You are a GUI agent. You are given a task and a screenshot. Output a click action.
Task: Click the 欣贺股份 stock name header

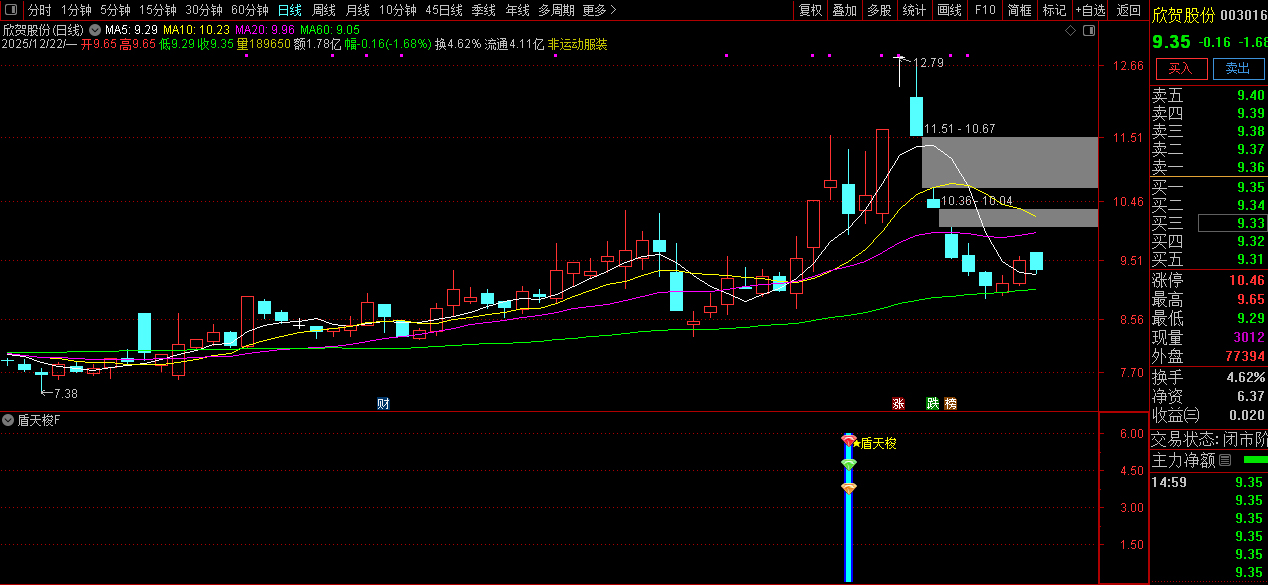[x=1184, y=14]
